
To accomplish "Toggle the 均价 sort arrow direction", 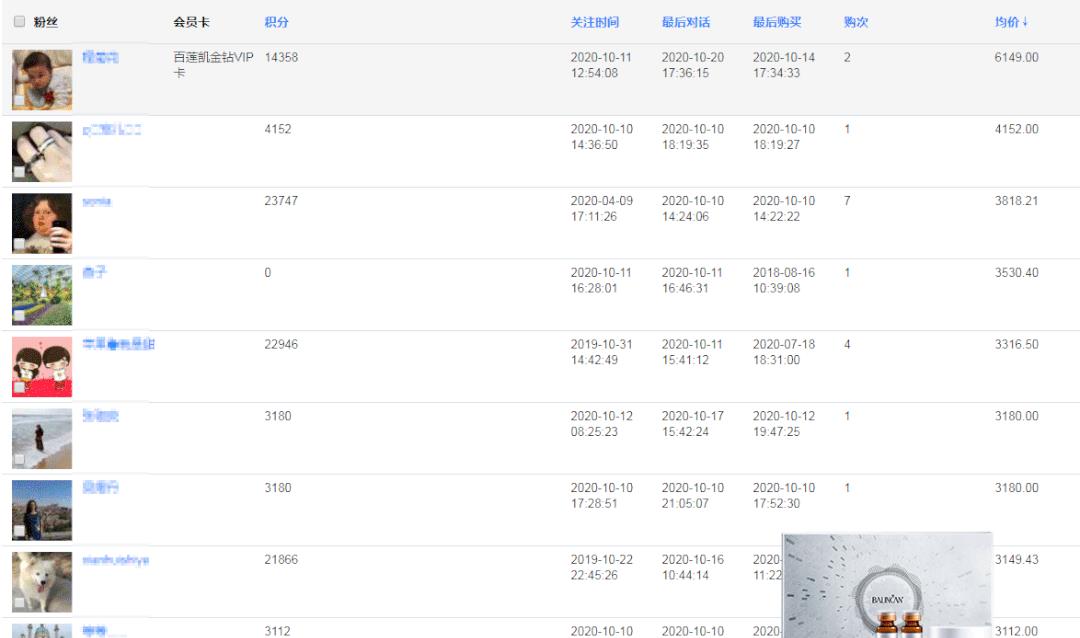I will click(1011, 22).
